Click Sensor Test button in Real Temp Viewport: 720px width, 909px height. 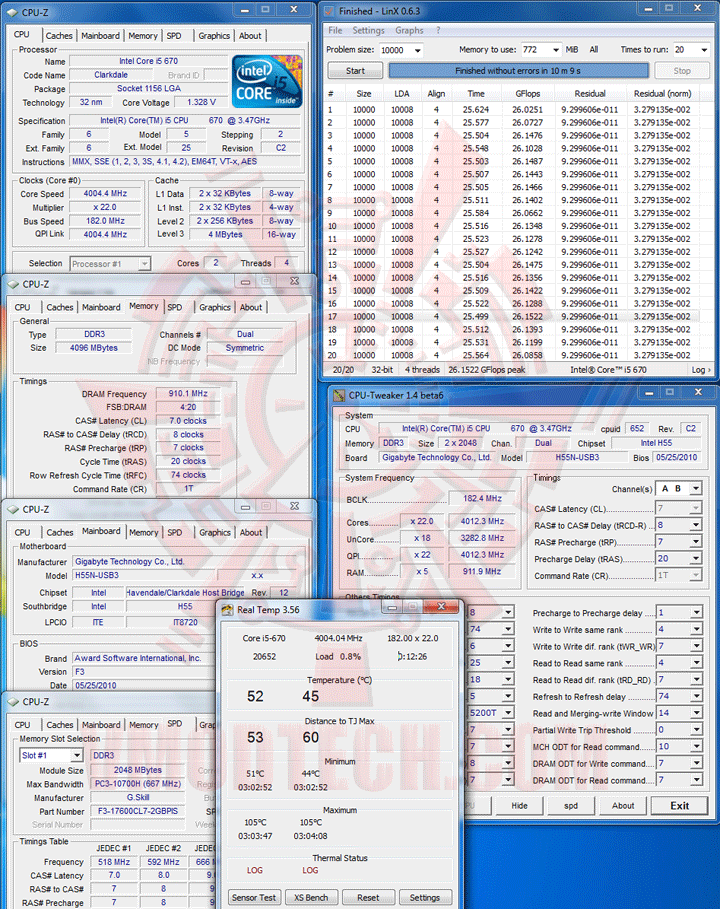254,897
